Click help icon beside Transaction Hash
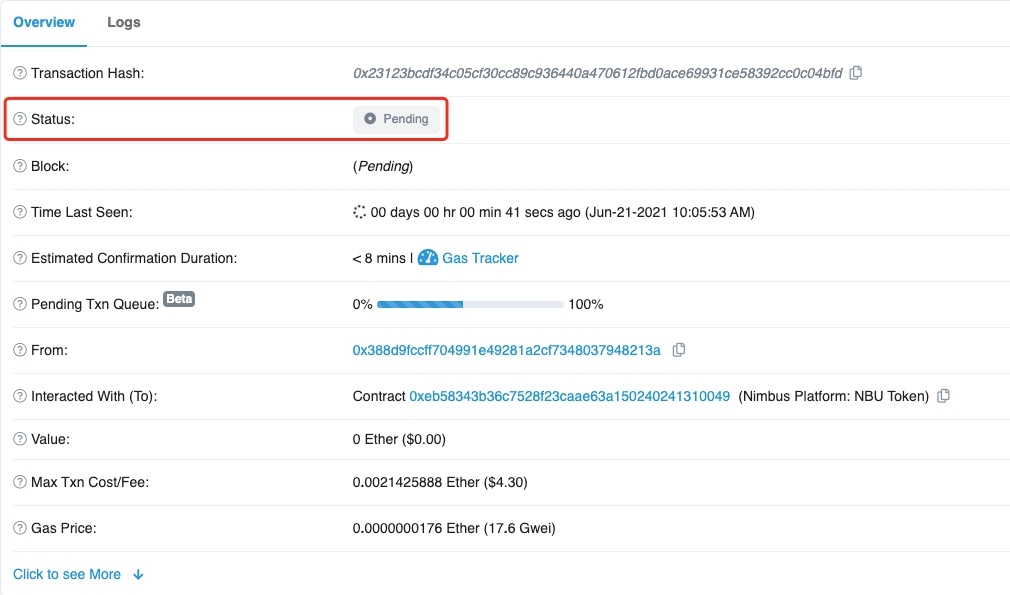Viewport: 1010px width, 595px height. pos(20,73)
